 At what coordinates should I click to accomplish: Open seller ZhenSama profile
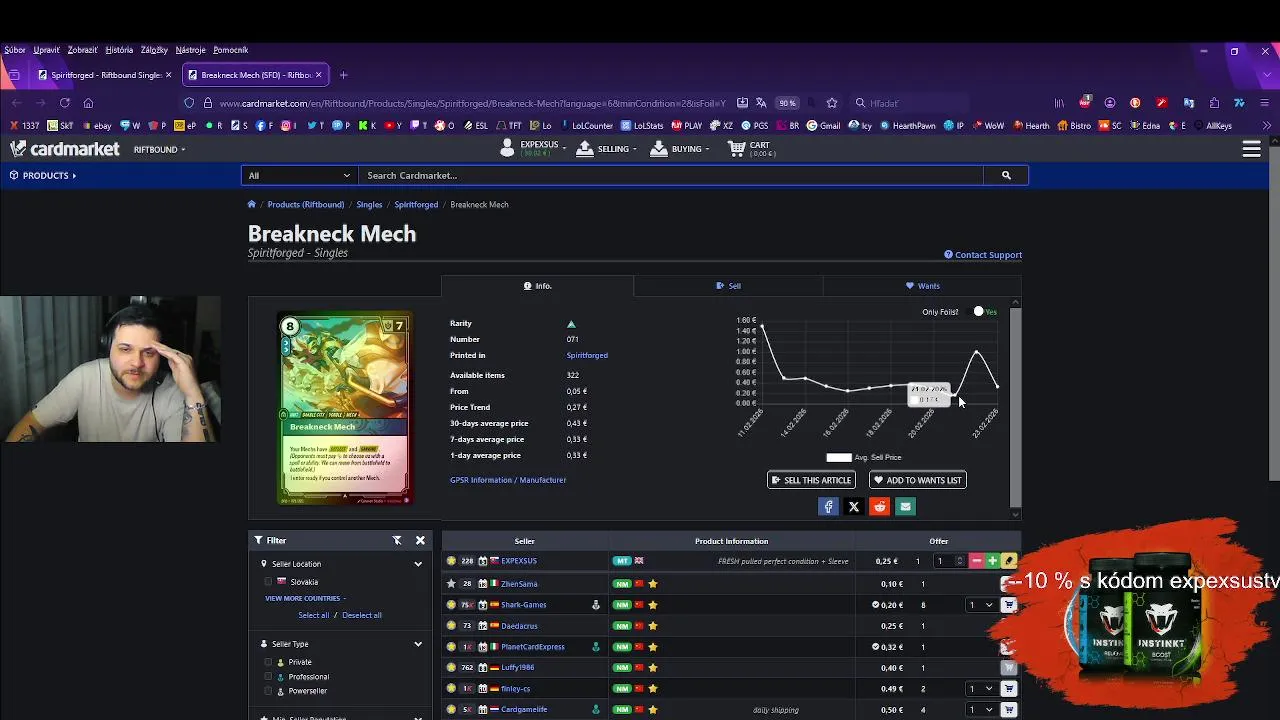point(519,584)
